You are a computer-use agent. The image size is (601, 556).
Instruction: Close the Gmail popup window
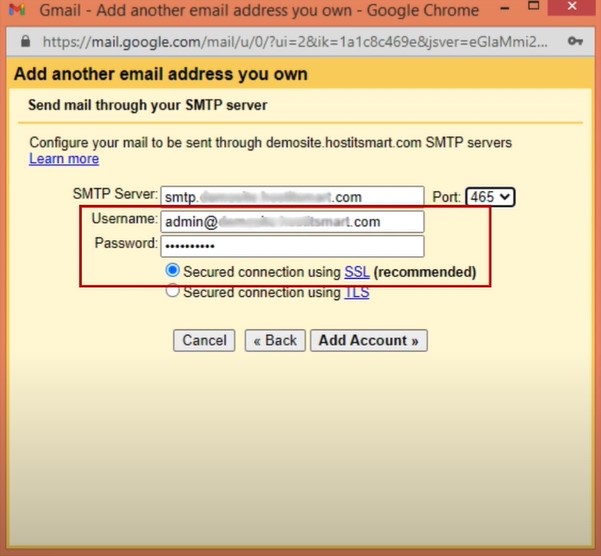[x=572, y=6]
